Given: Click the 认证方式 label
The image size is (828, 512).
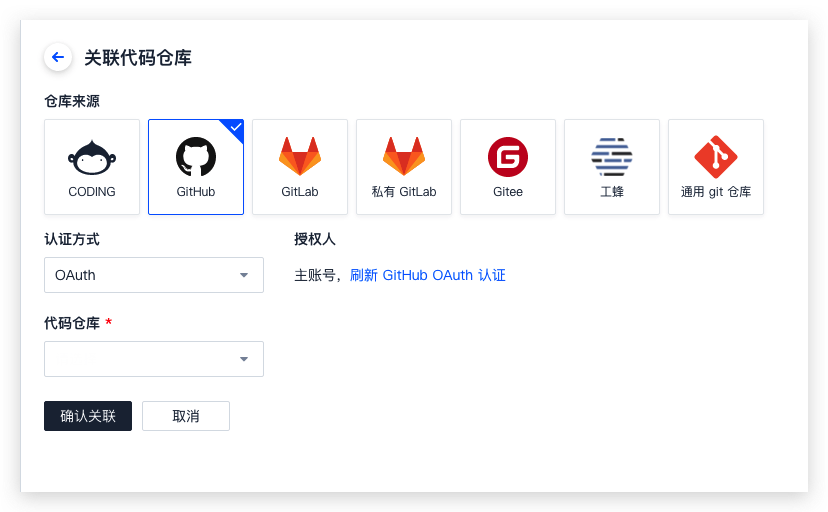Looking at the screenshot, I should click(x=72, y=239).
